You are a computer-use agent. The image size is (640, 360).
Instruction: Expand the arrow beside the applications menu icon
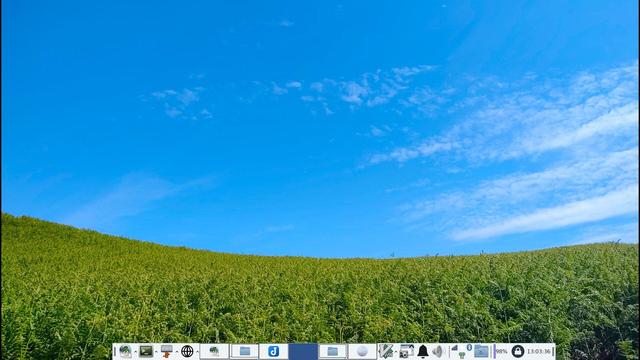135,352
